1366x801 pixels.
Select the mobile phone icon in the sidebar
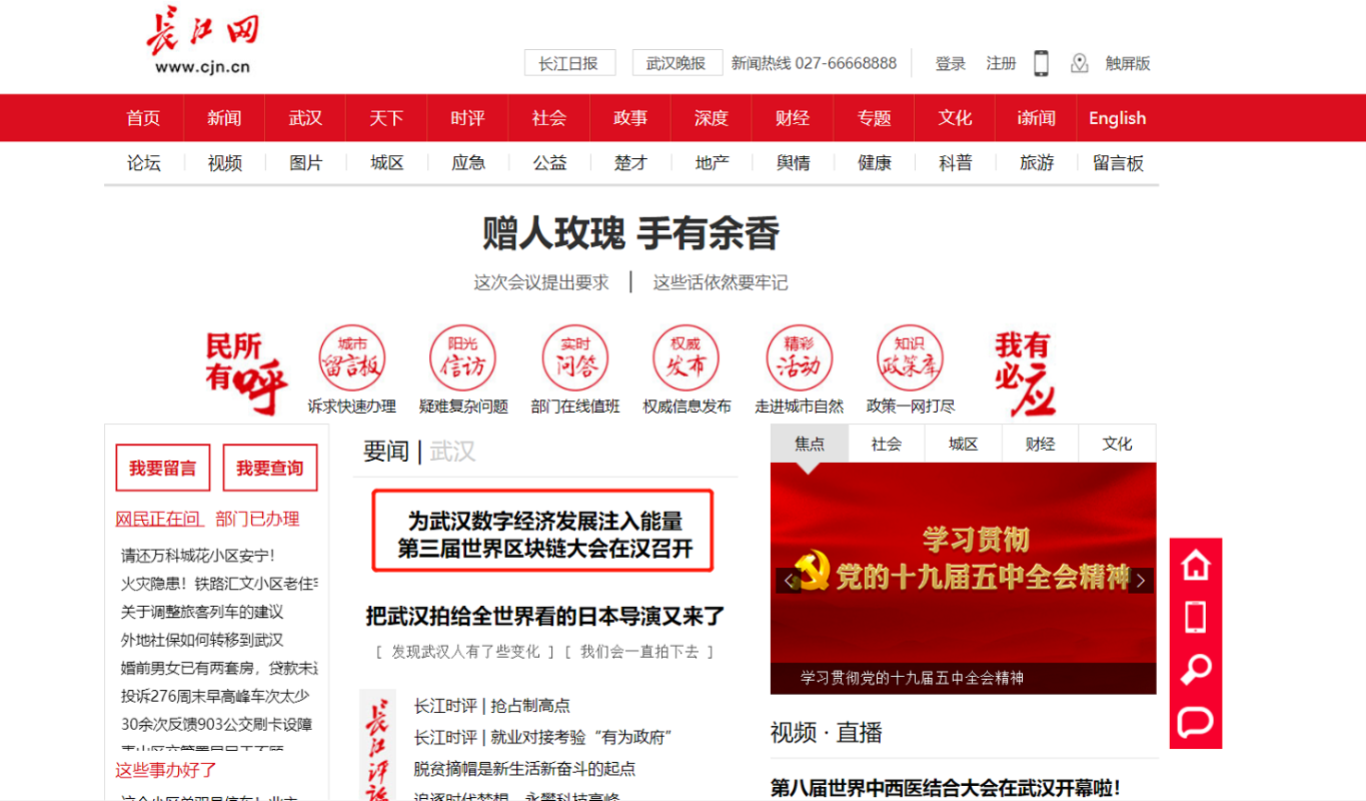pyautogui.click(x=1194, y=620)
